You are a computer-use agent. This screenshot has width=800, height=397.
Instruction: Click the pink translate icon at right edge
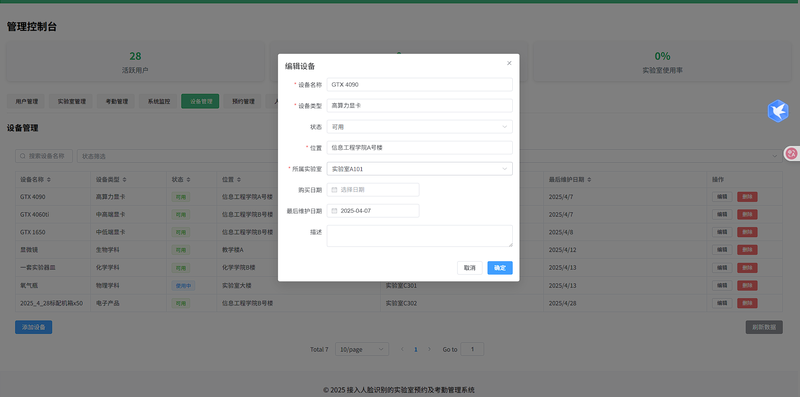pos(792,153)
